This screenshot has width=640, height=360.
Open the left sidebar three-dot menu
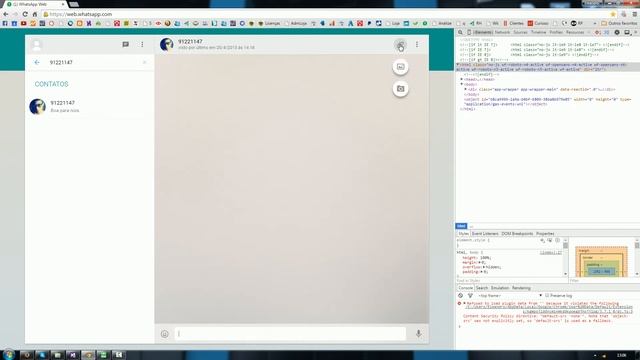(x=142, y=44)
